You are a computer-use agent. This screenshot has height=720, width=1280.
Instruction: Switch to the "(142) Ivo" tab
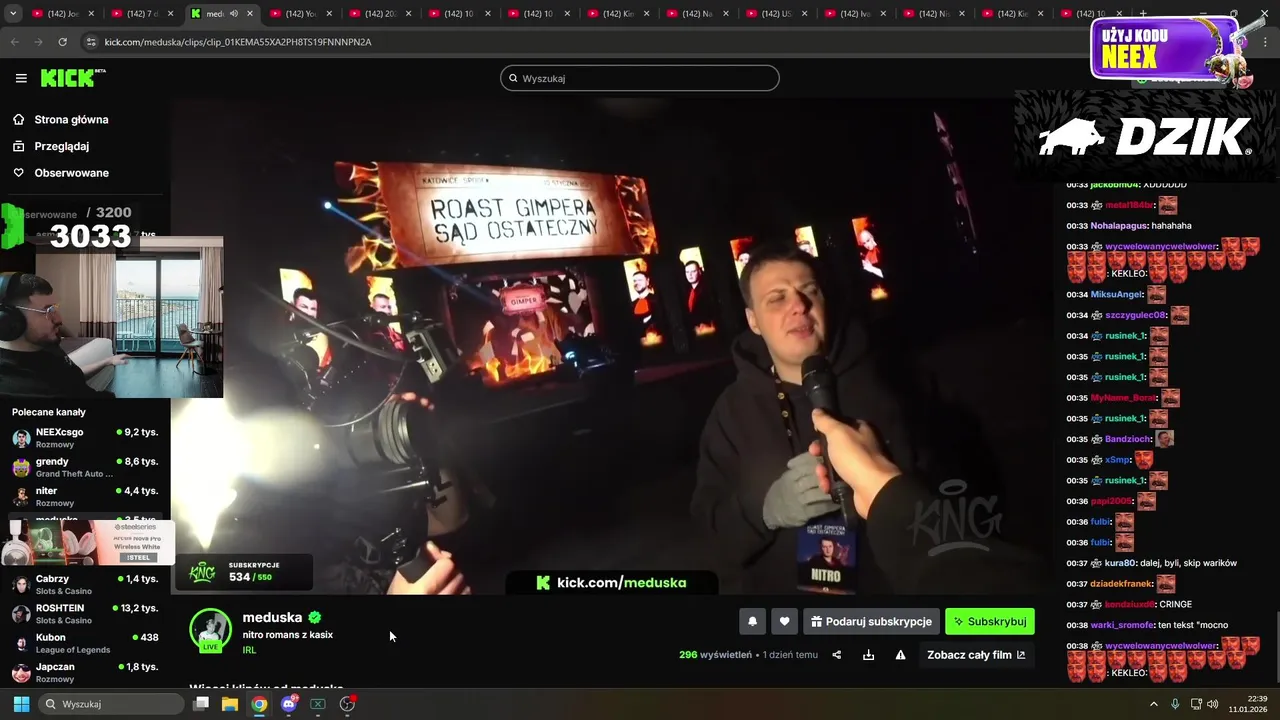[x=855, y=14]
